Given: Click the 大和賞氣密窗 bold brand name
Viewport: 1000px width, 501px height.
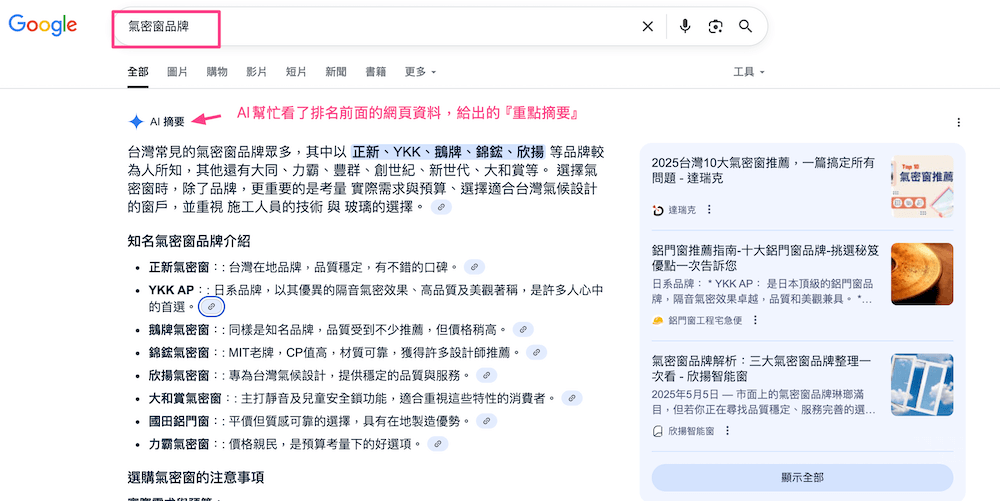Looking at the screenshot, I should [186, 399].
